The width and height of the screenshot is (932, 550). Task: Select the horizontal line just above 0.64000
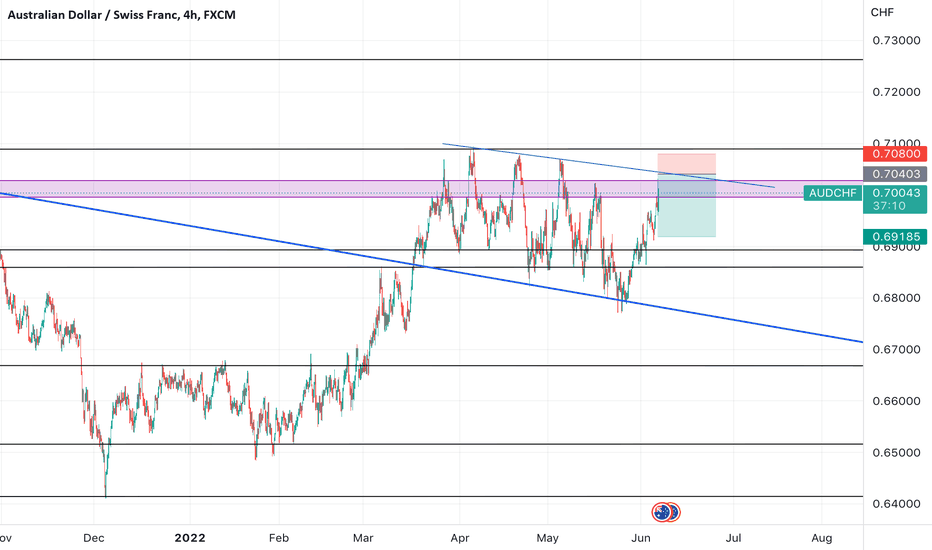point(431,496)
